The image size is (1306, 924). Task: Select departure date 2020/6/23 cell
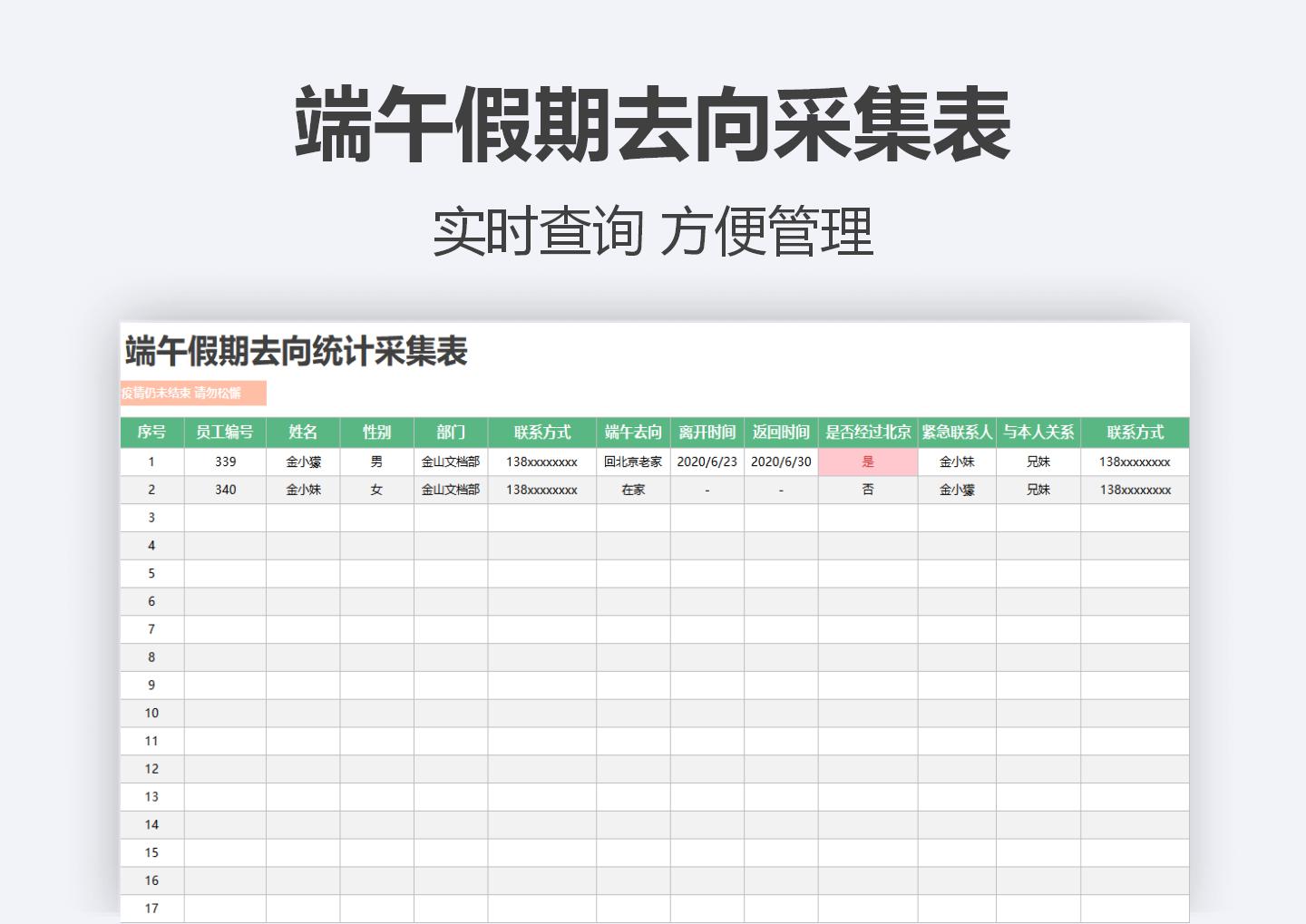tap(706, 462)
